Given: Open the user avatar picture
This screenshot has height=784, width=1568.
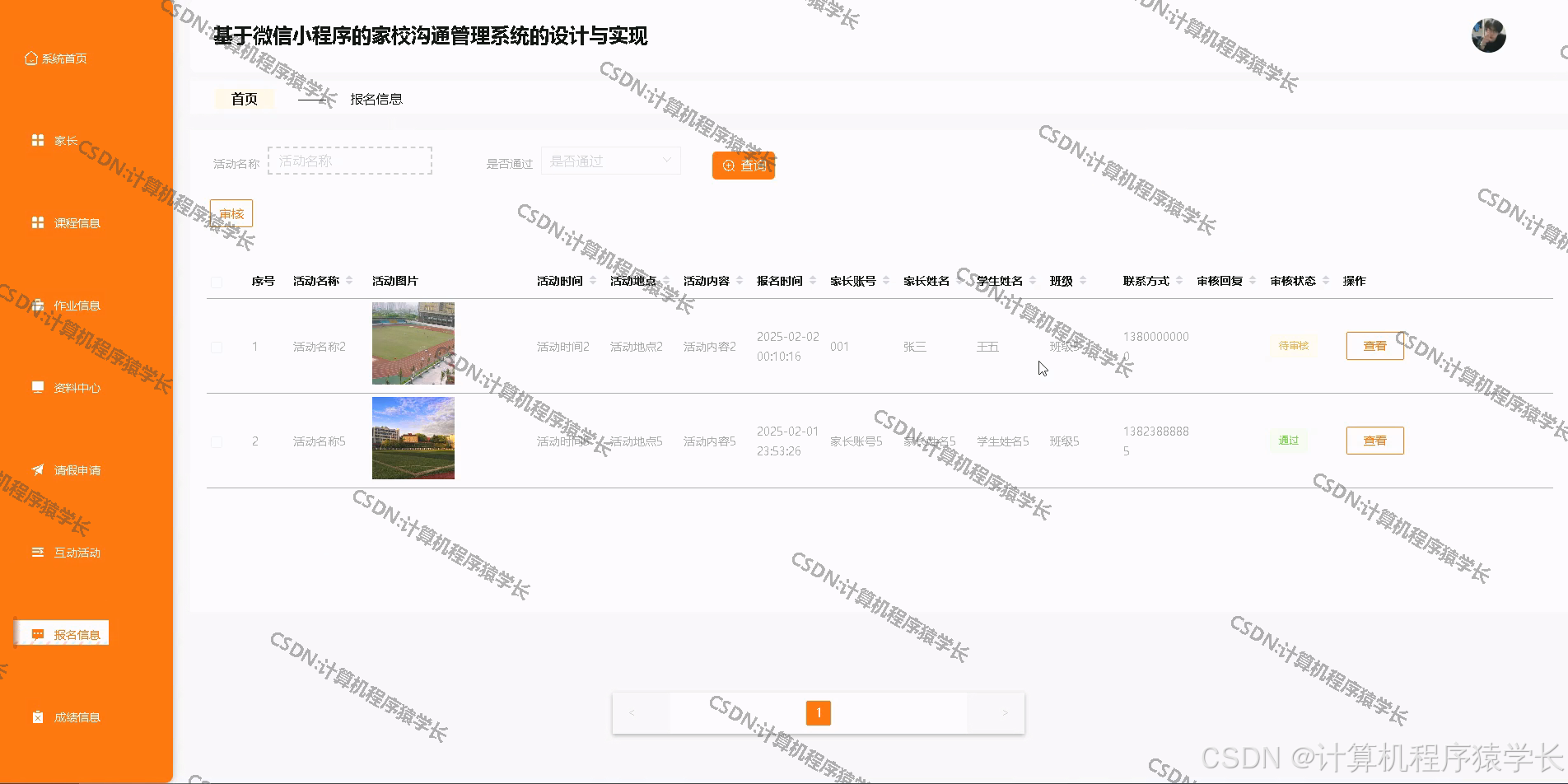Looking at the screenshot, I should (1489, 35).
